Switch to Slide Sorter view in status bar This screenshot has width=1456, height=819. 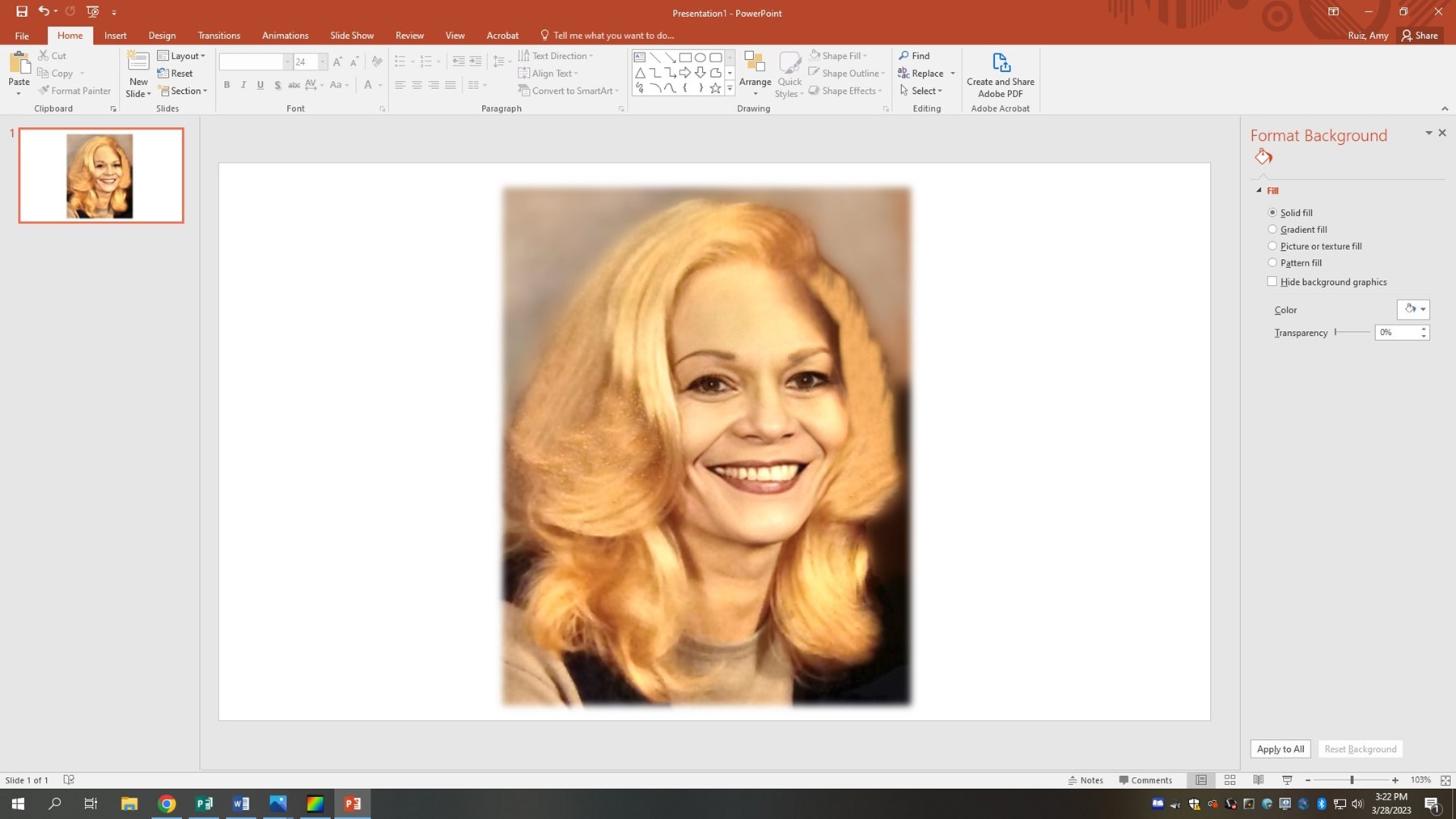1230,780
